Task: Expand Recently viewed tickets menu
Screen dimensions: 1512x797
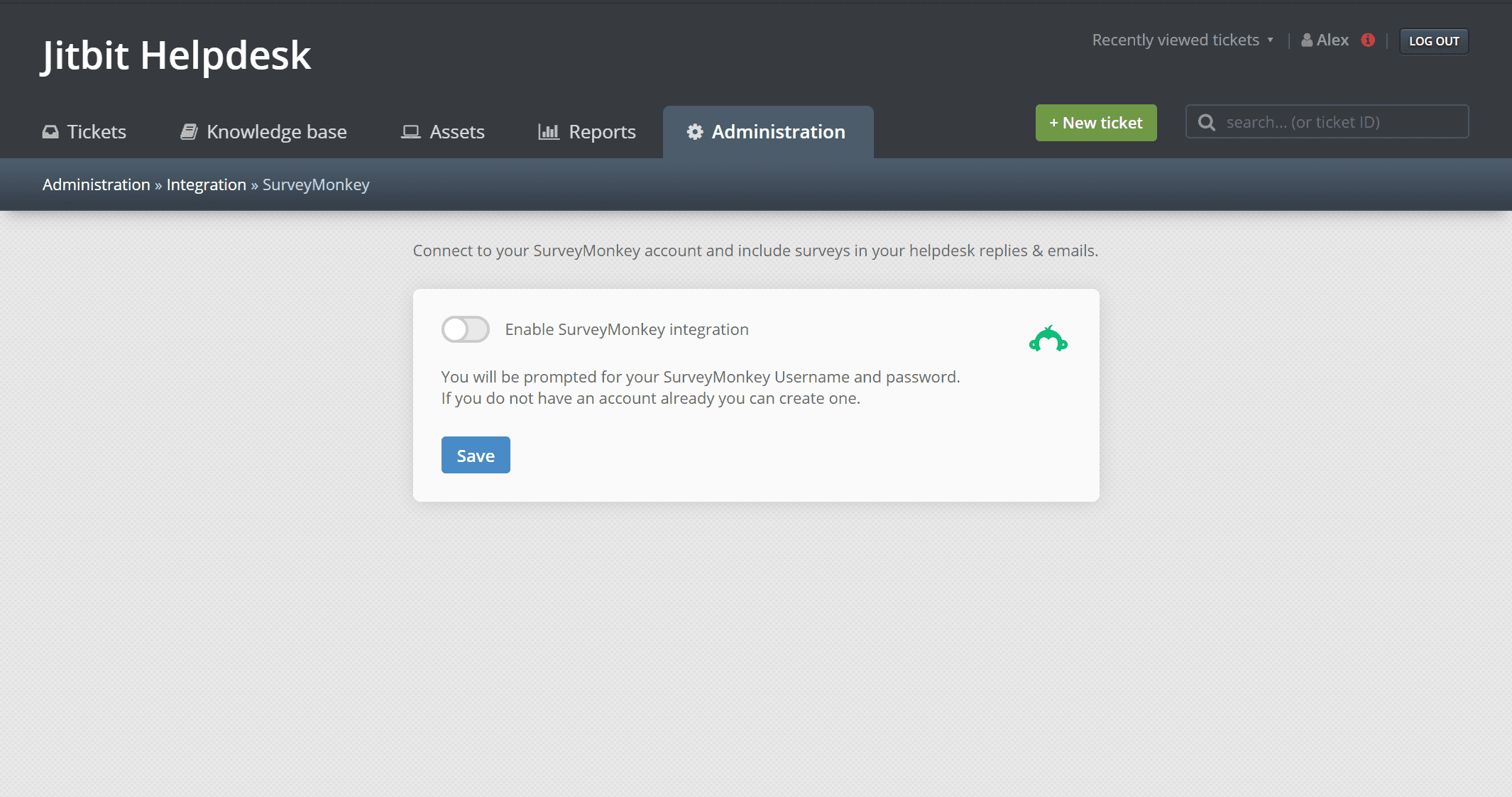Action: point(1175,40)
